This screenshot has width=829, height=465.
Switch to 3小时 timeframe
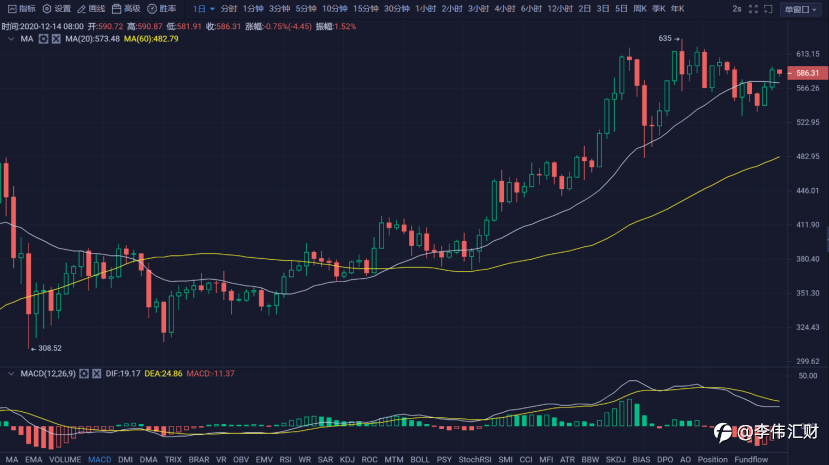point(478,9)
